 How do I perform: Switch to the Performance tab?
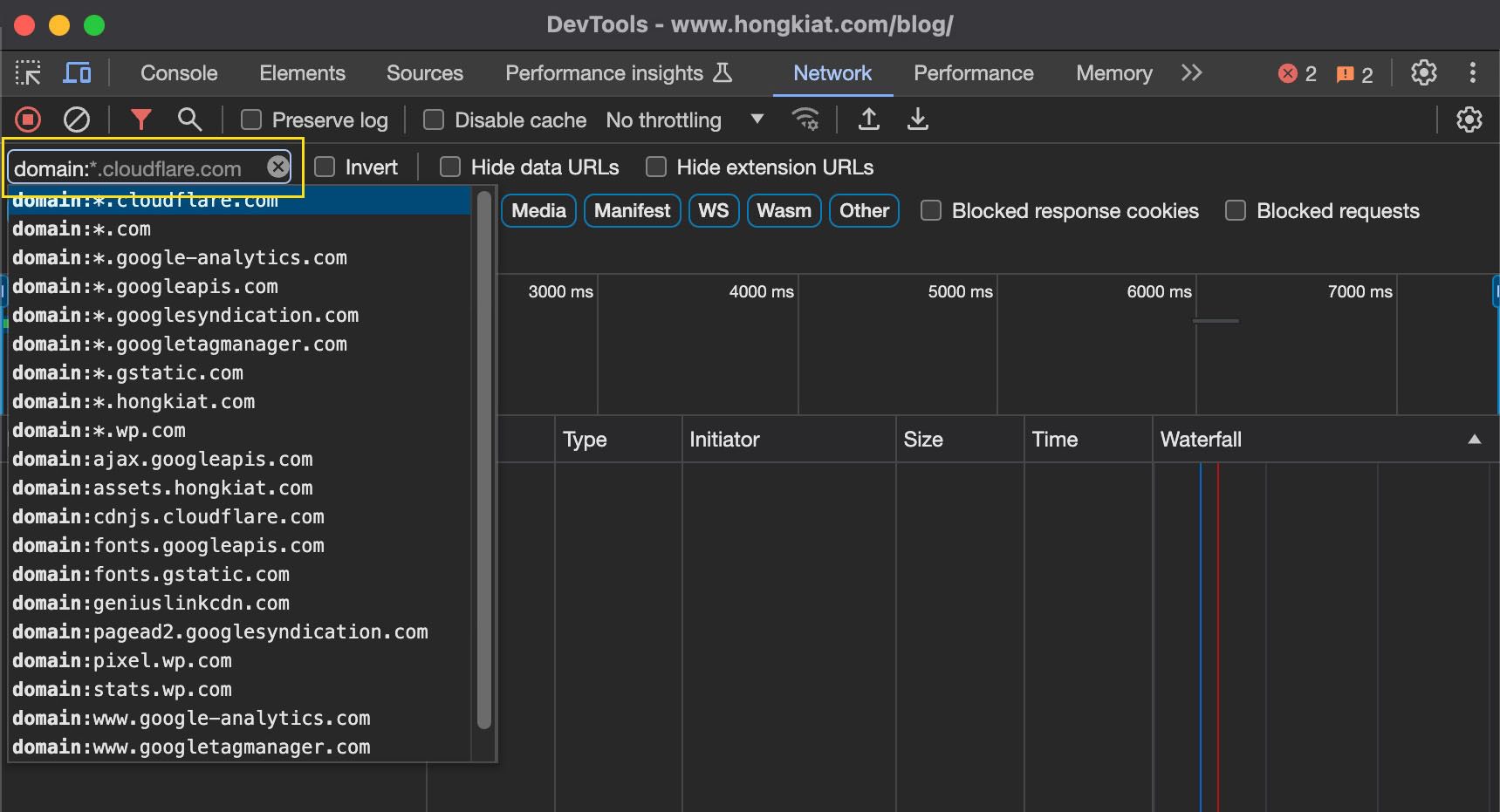point(974,73)
